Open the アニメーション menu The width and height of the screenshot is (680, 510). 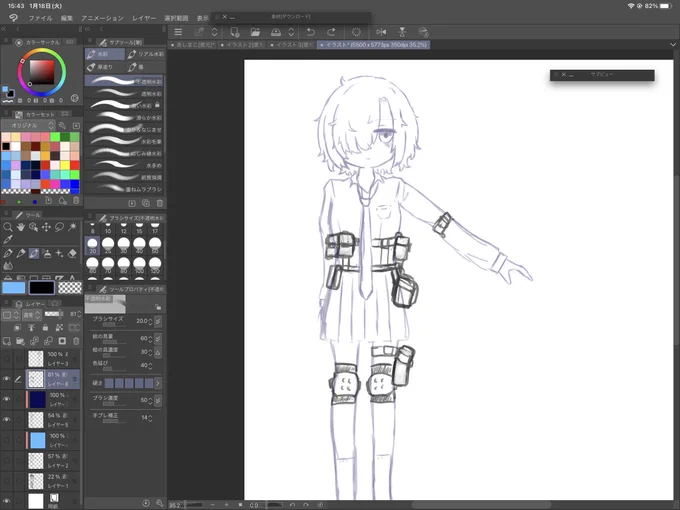[x=102, y=18]
